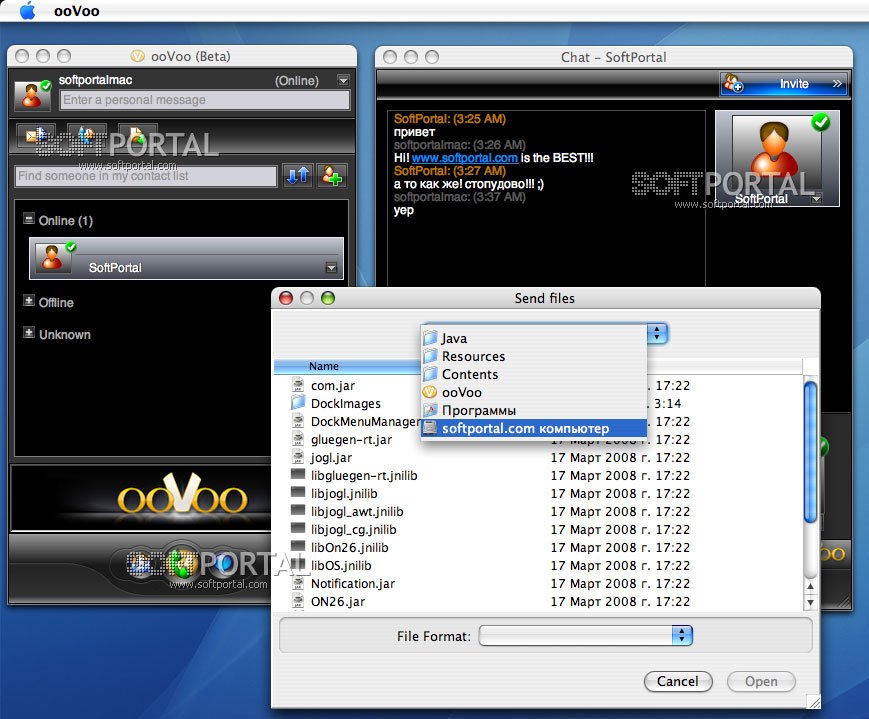The image size is (869, 719).
Task: Click the Notification.jar file icon
Action: pos(298,582)
